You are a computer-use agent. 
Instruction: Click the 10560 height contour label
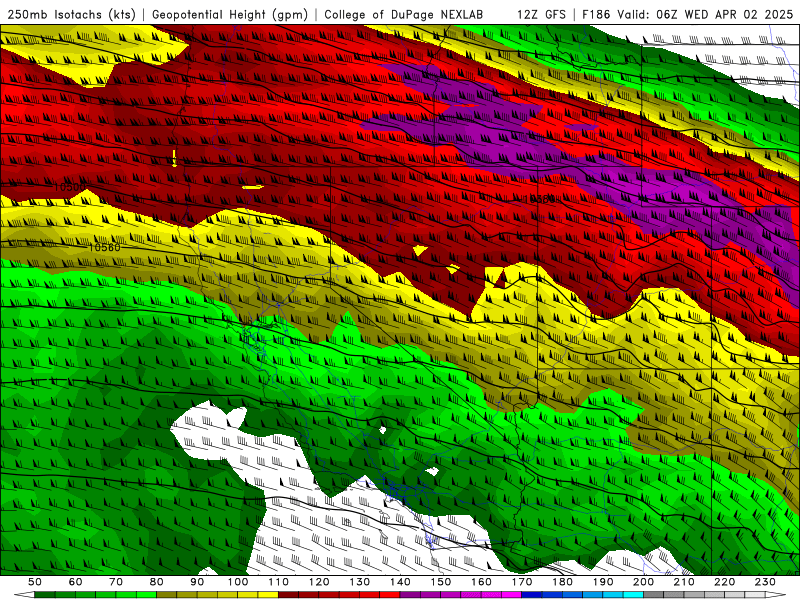[104, 247]
